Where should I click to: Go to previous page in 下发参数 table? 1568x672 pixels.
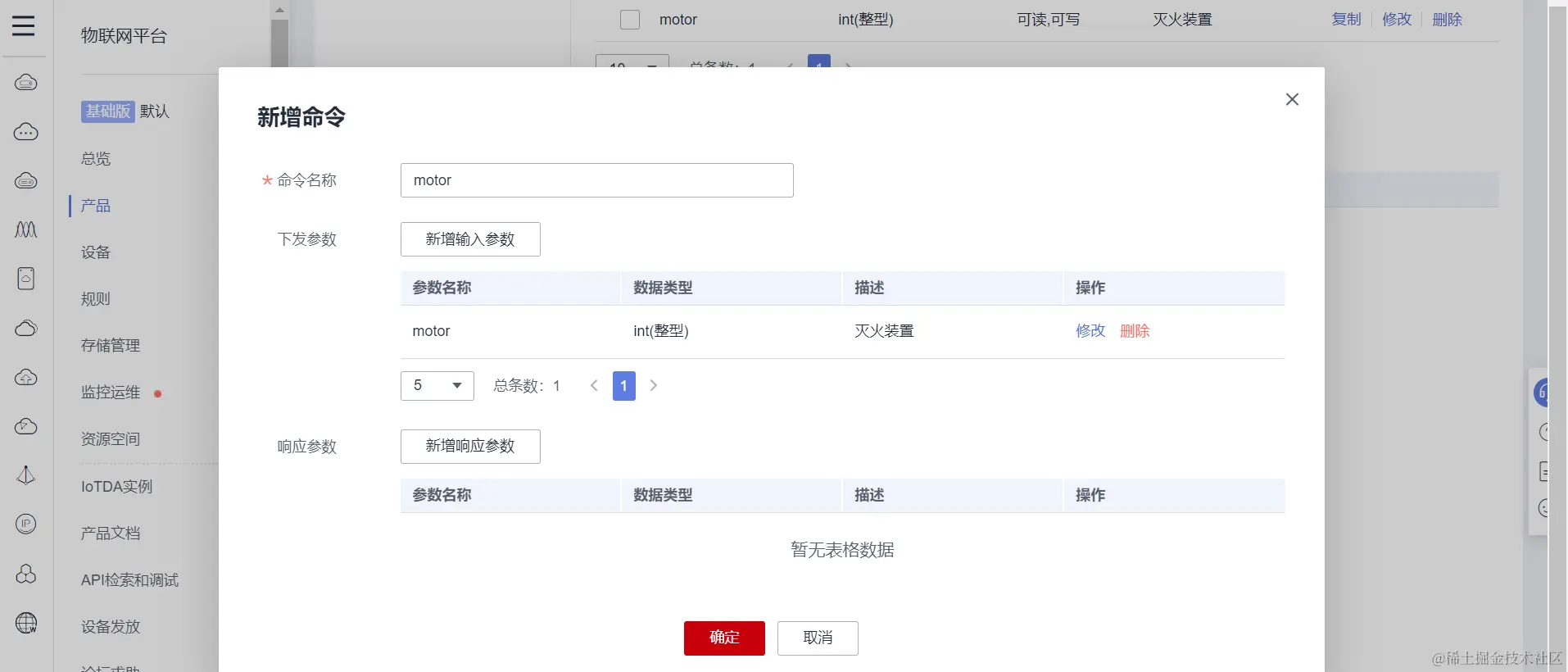point(594,385)
